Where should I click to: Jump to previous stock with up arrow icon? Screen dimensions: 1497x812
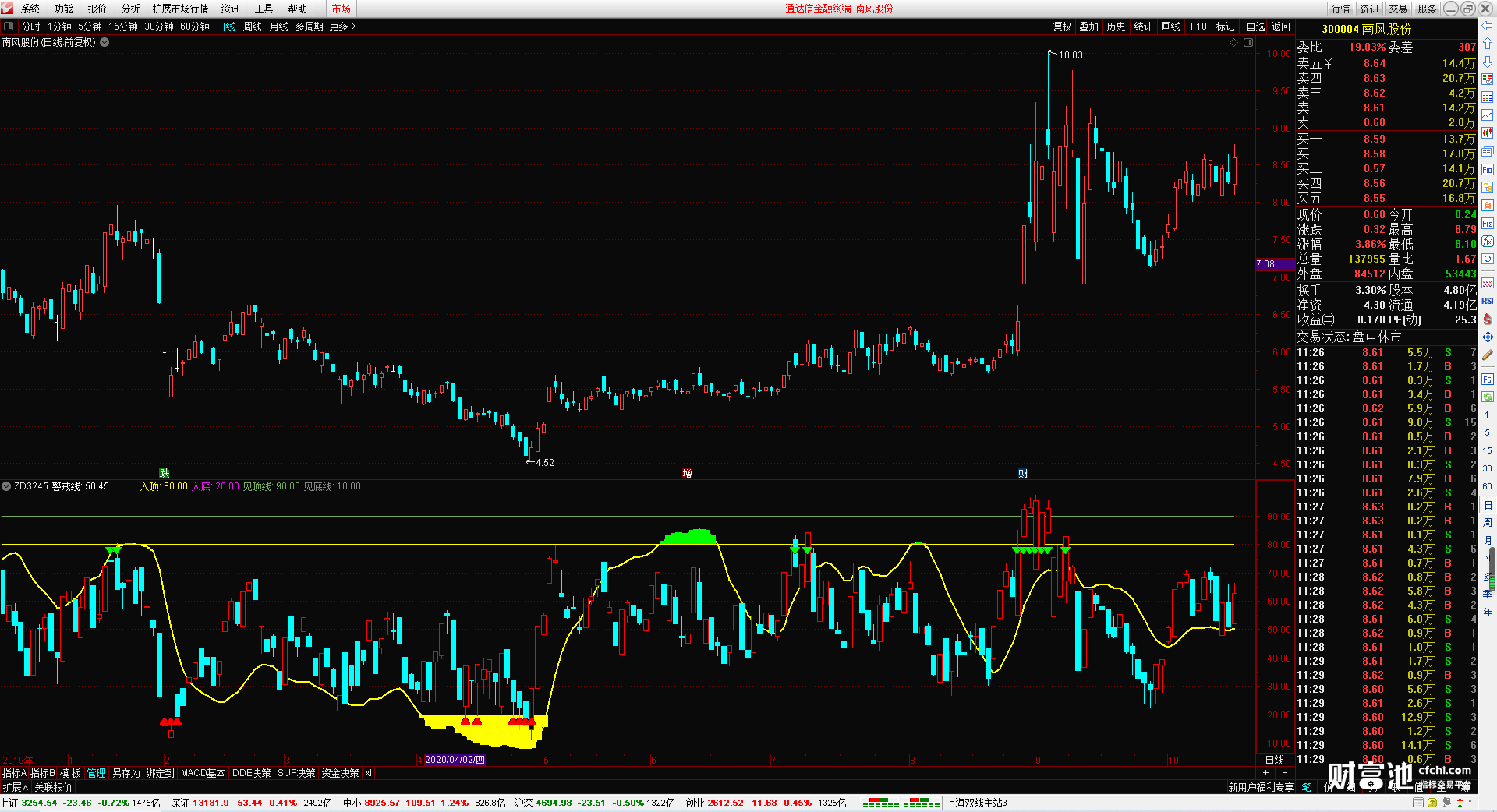(1488, 44)
